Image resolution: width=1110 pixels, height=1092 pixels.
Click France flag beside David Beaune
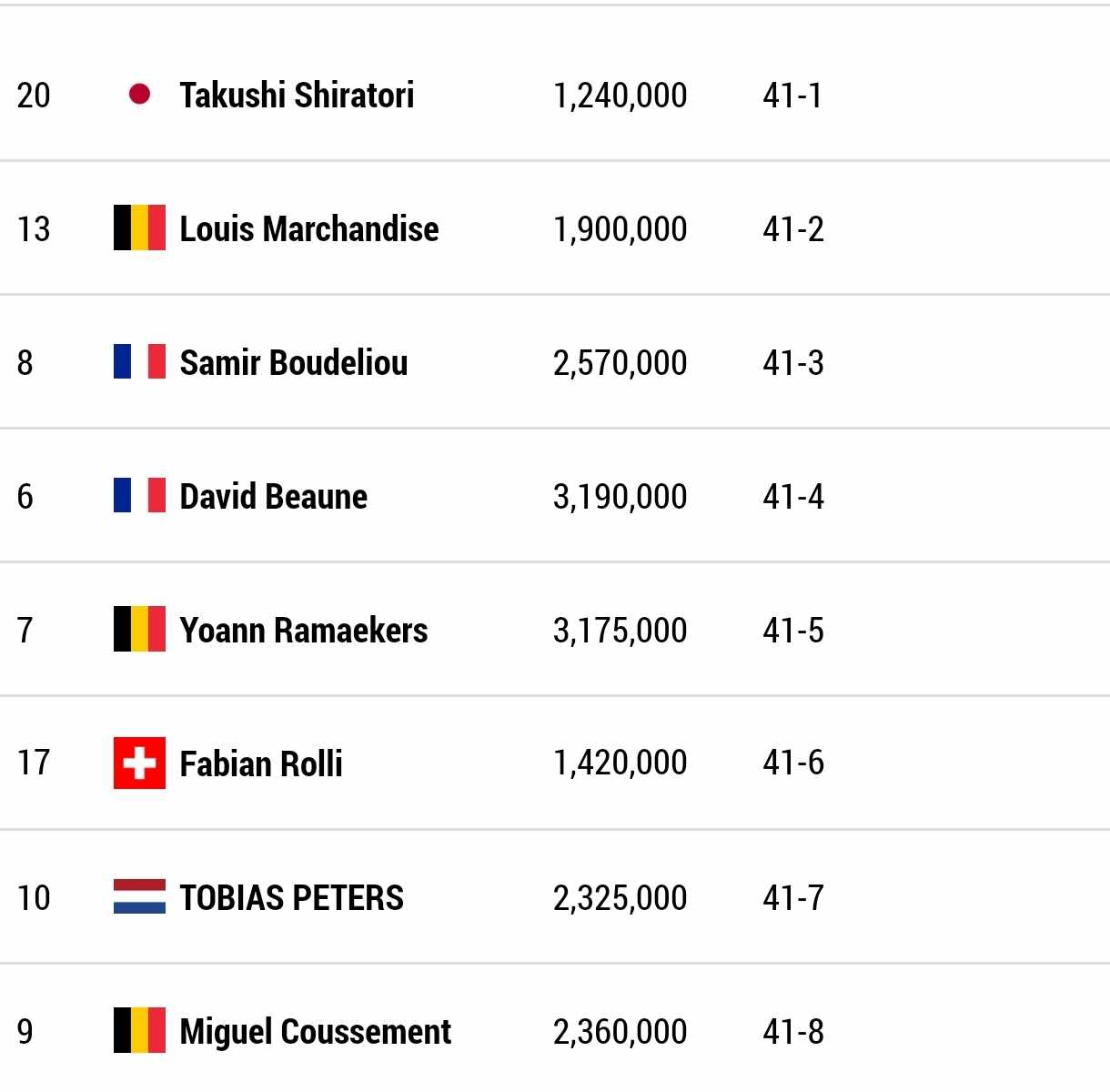point(139,495)
